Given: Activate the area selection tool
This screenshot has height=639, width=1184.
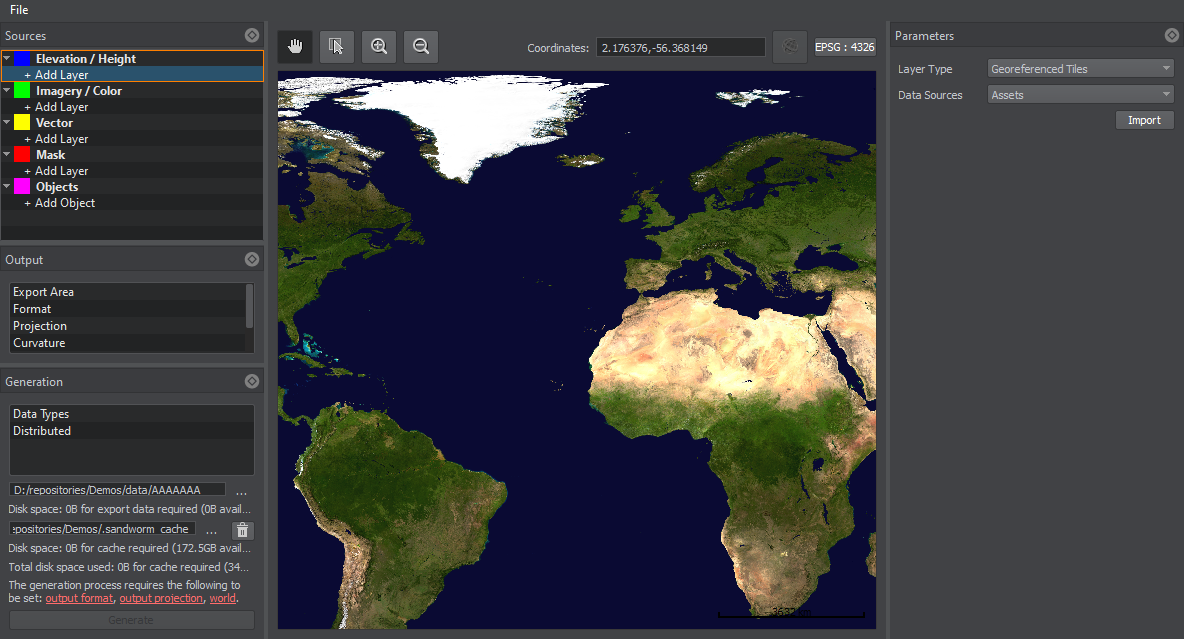Looking at the screenshot, I should (337, 46).
